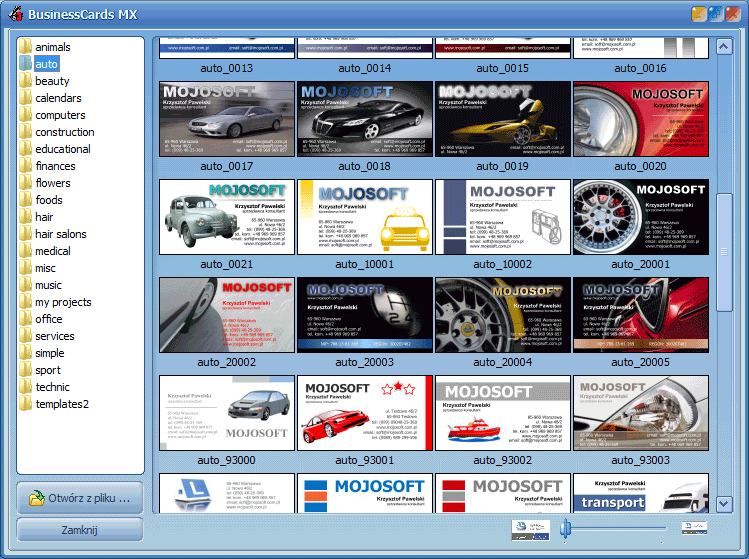749x559 pixels.
Task: Pick the auto_0021 vintage car template
Action: [x=227, y=217]
